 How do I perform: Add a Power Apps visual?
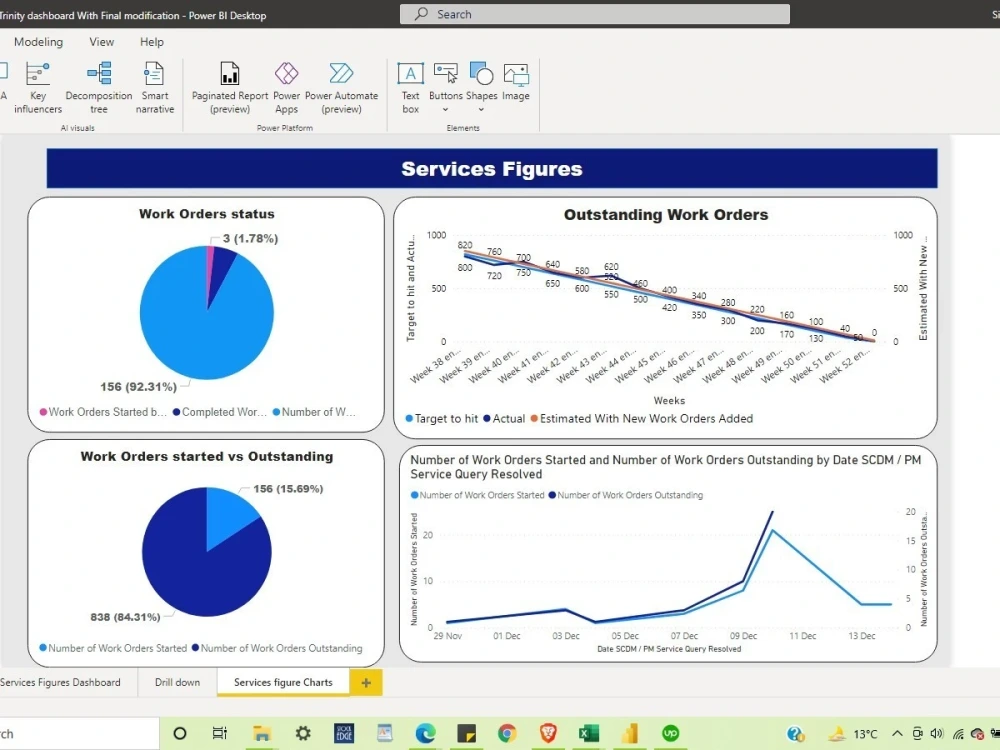coord(286,88)
